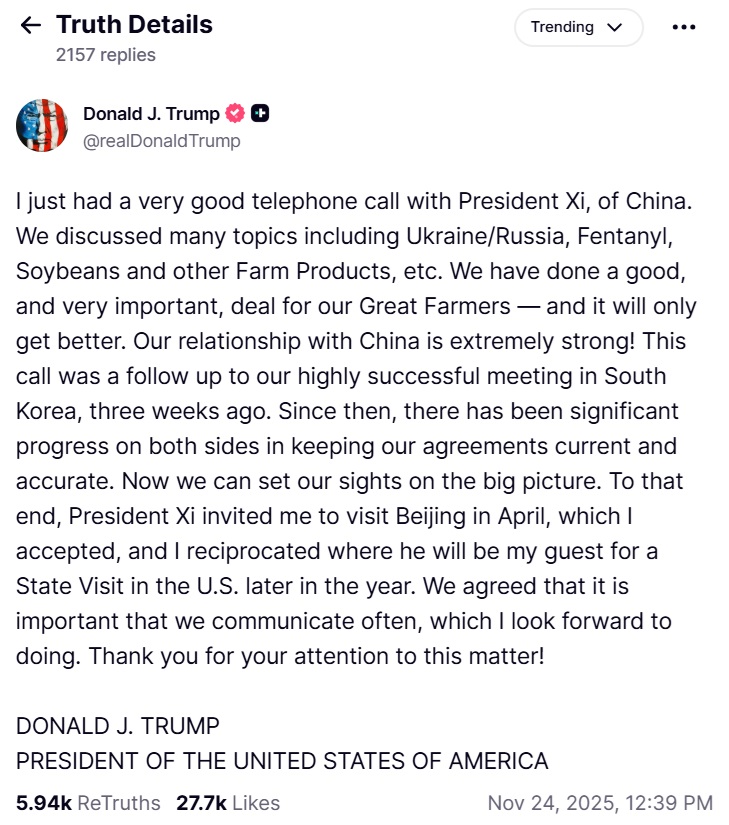View the 5.94k ReTruths list
The image size is (729, 825).
click(x=88, y=802)
